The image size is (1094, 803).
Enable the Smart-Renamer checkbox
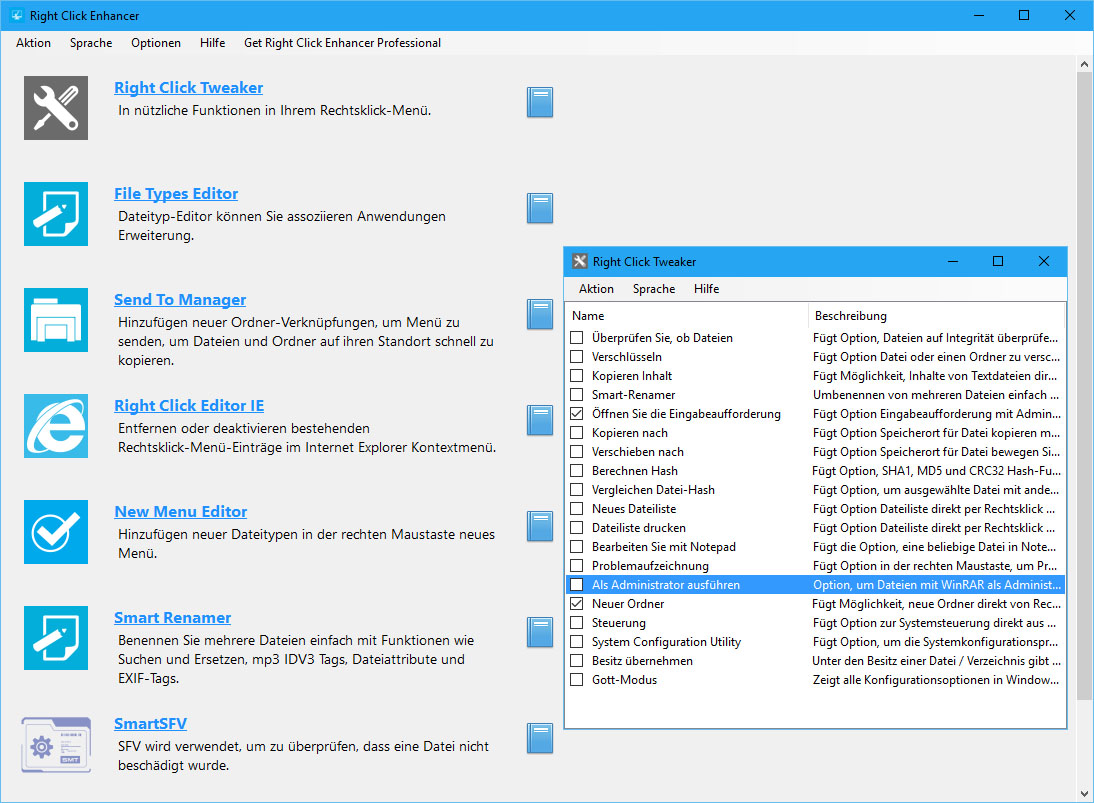click(576, 395)
